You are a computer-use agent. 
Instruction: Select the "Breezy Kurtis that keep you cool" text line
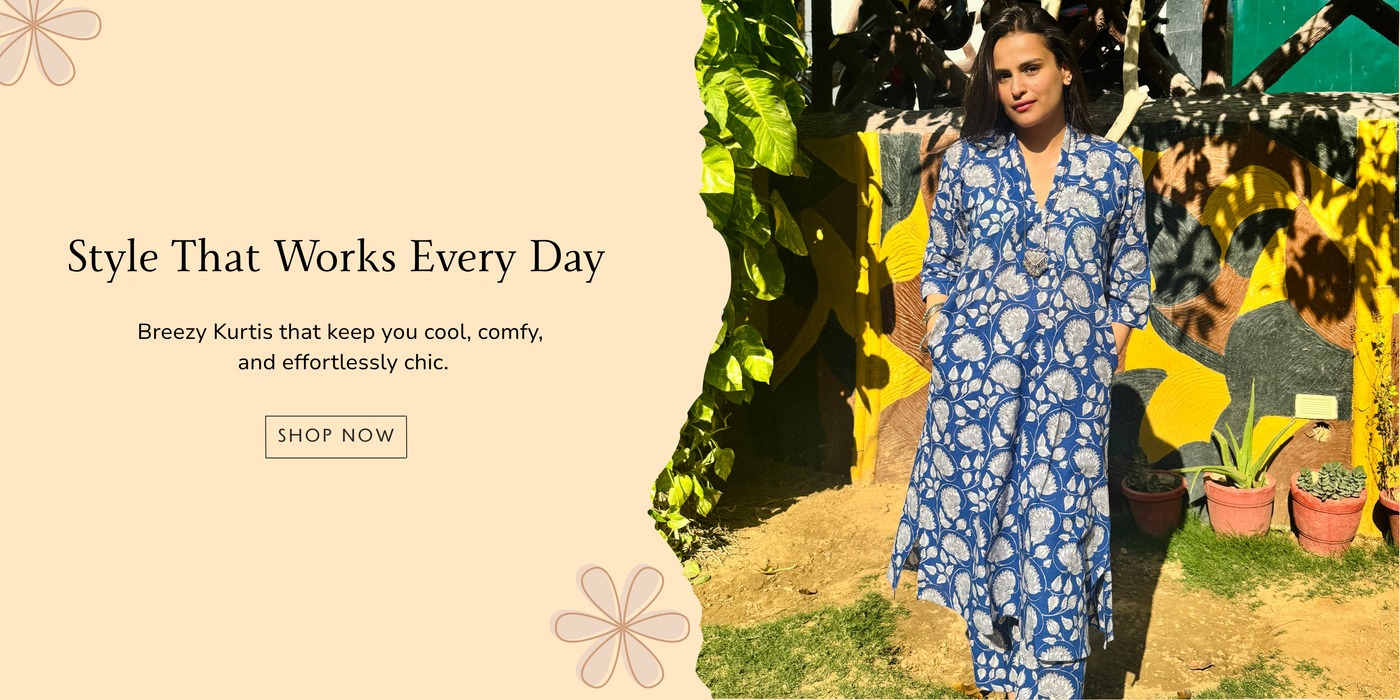[340, 332]
